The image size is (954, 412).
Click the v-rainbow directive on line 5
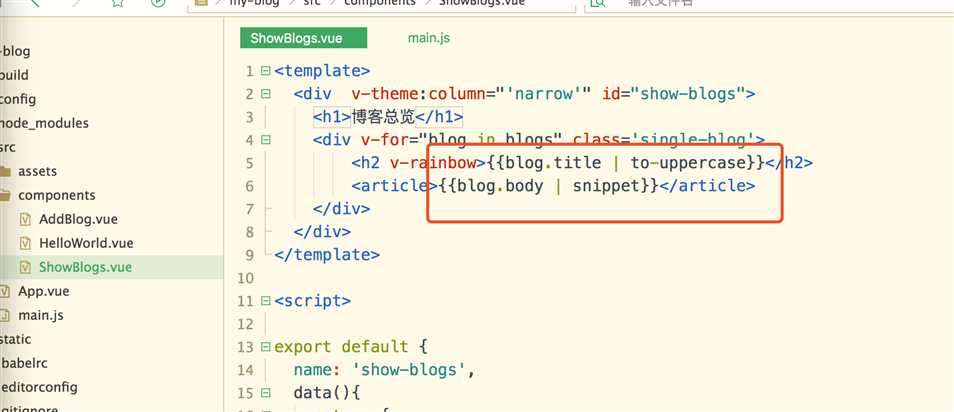tap(433, 163)
